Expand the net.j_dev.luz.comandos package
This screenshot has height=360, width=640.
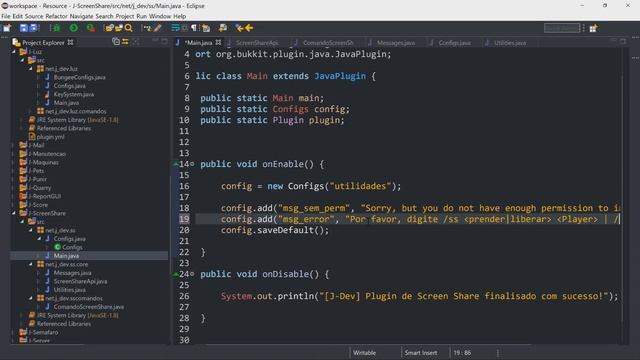tap(31, 111)
